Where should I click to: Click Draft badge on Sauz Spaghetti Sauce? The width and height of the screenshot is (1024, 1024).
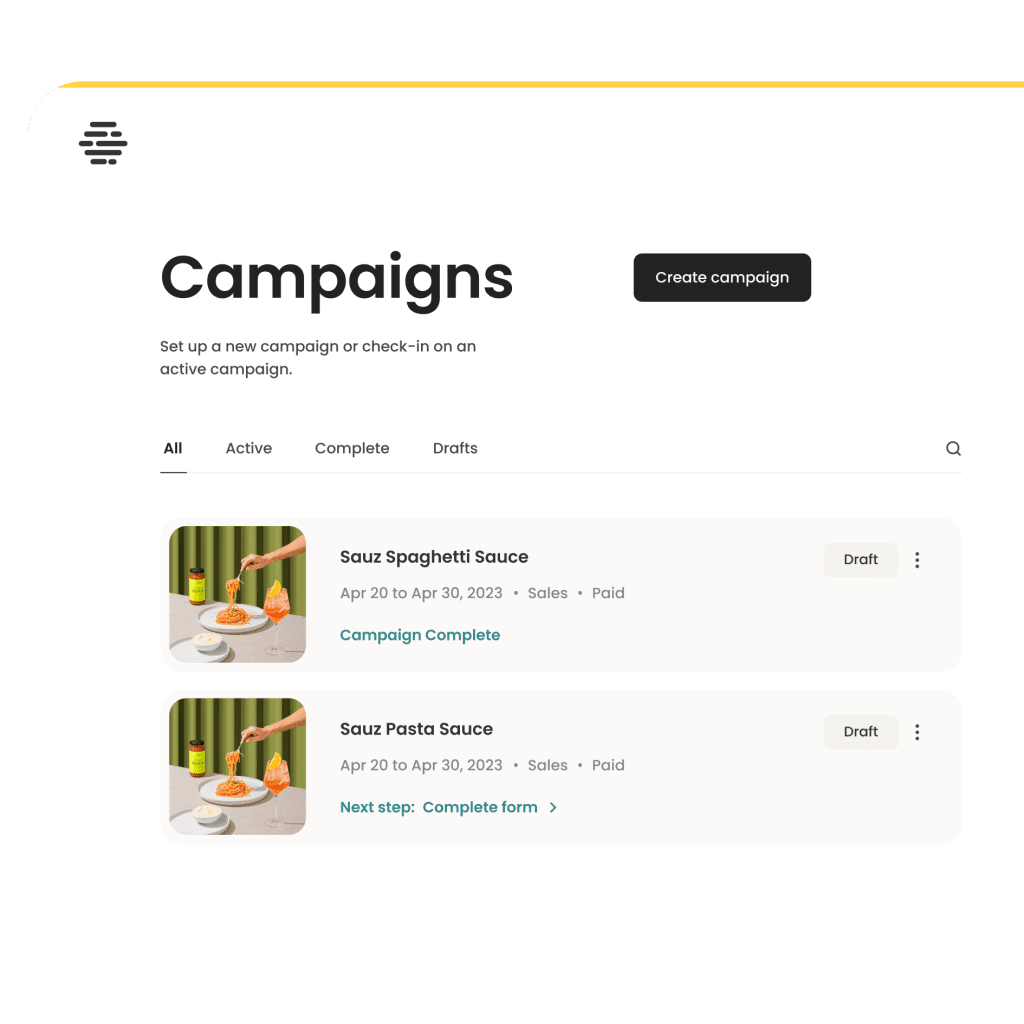tap(860, 560)
